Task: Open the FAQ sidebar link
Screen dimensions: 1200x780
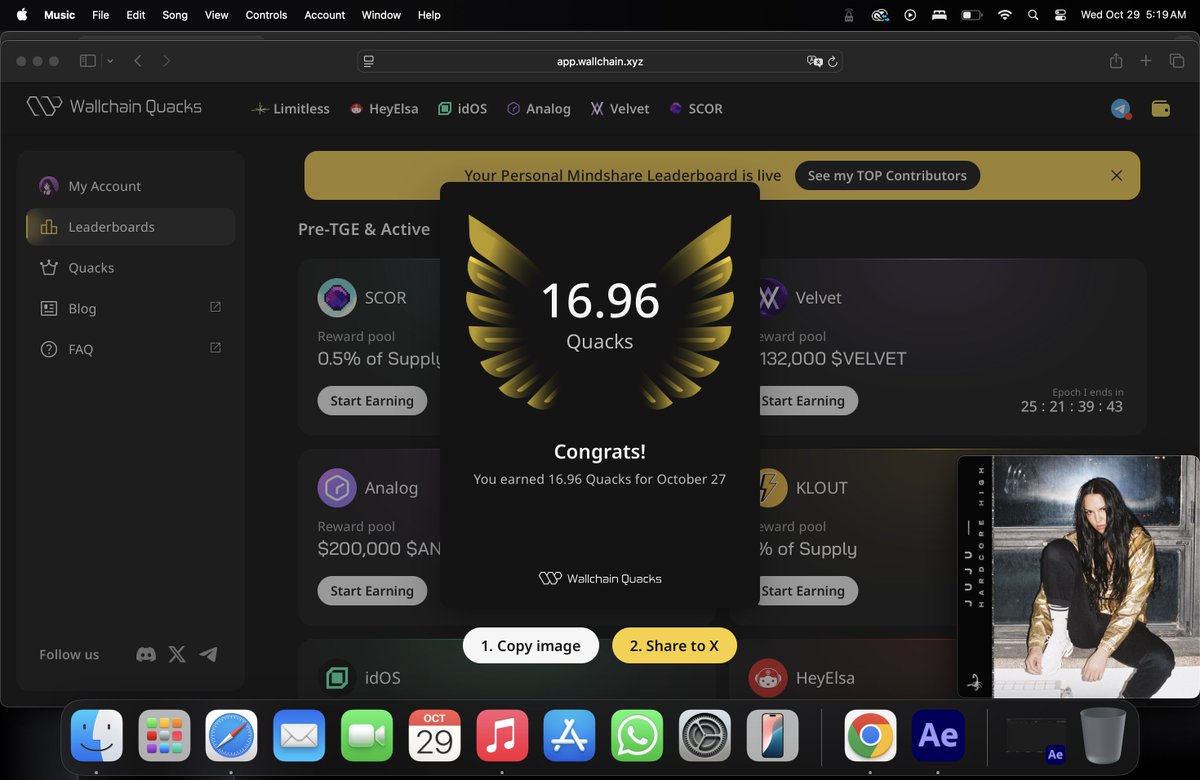Action: (x=130, y=349)
